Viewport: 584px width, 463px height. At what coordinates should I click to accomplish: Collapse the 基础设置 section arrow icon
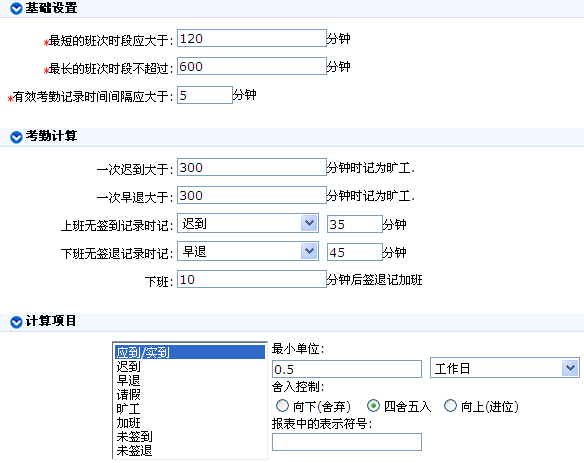pyautogui.click(x=16, y=8)
